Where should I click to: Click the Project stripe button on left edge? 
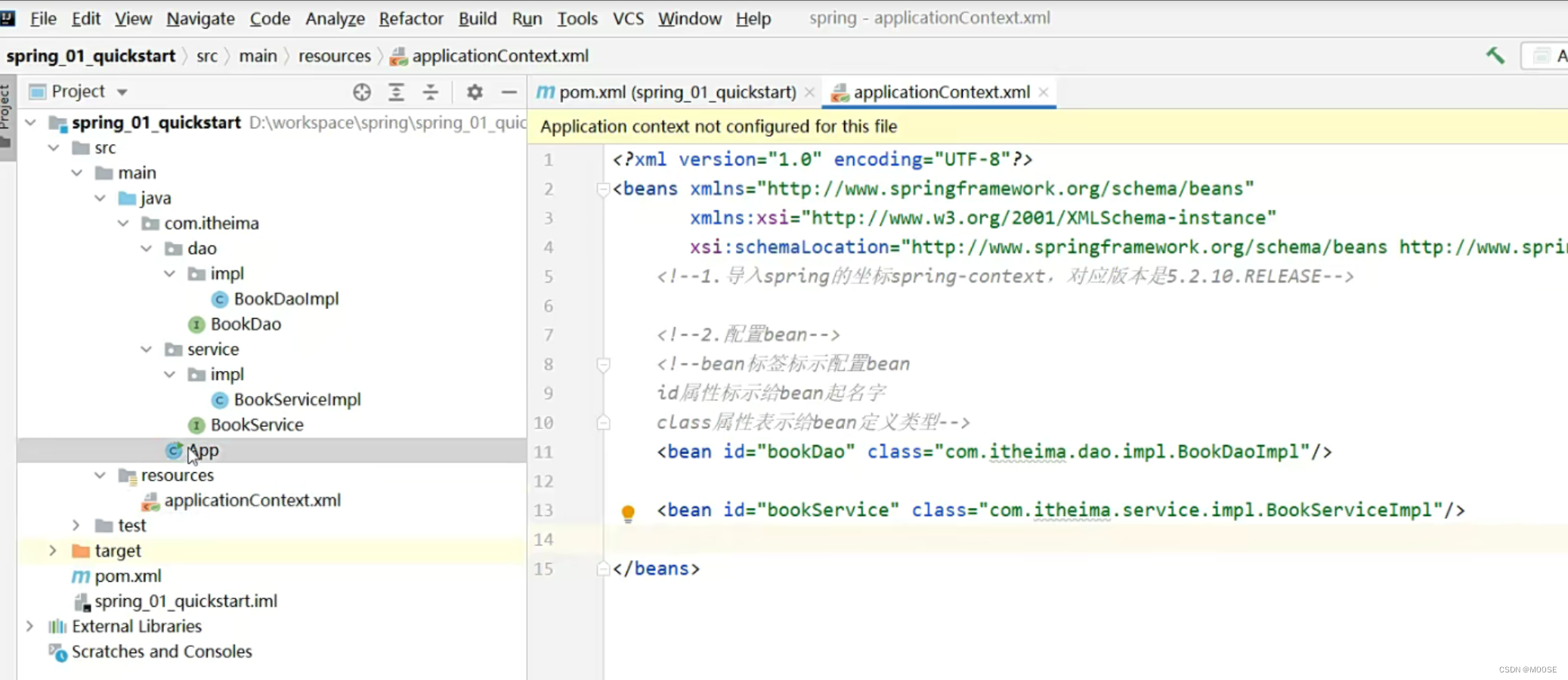tap(7, 106)
